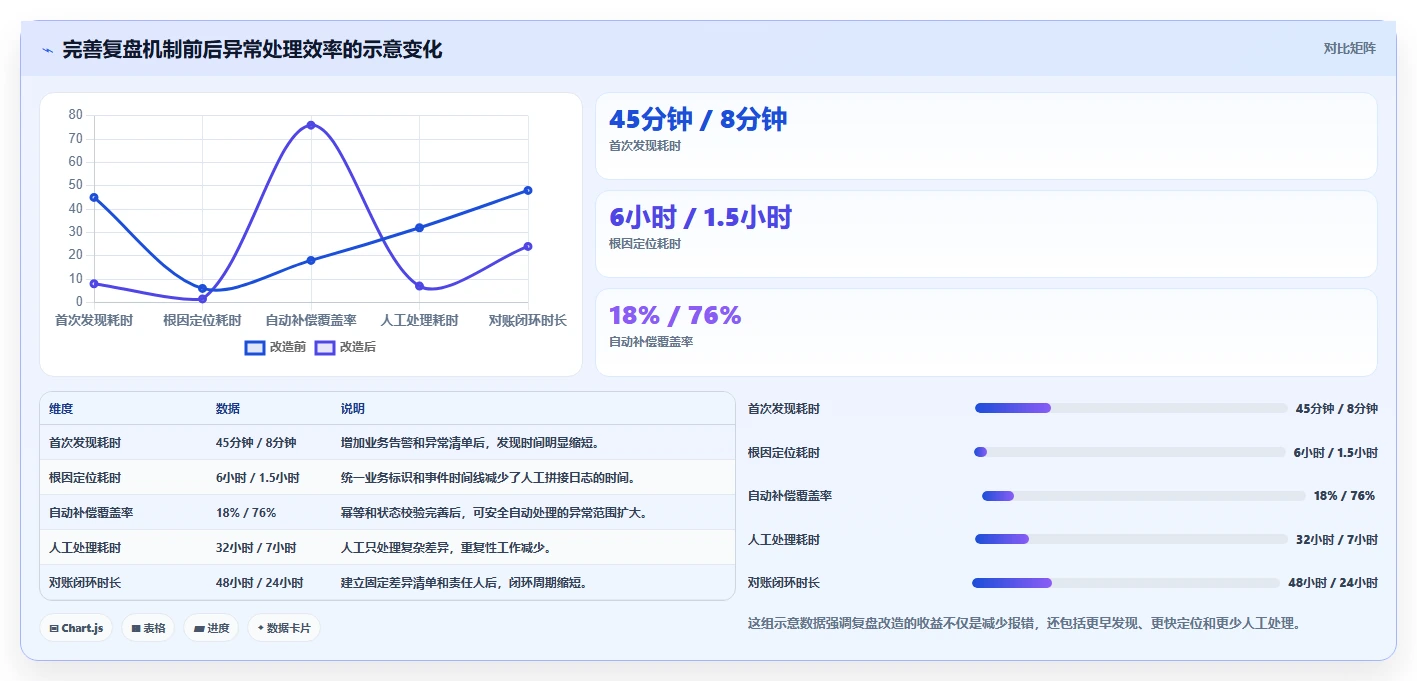Click the 18% / 76% table cell

(x=246, y=513)
